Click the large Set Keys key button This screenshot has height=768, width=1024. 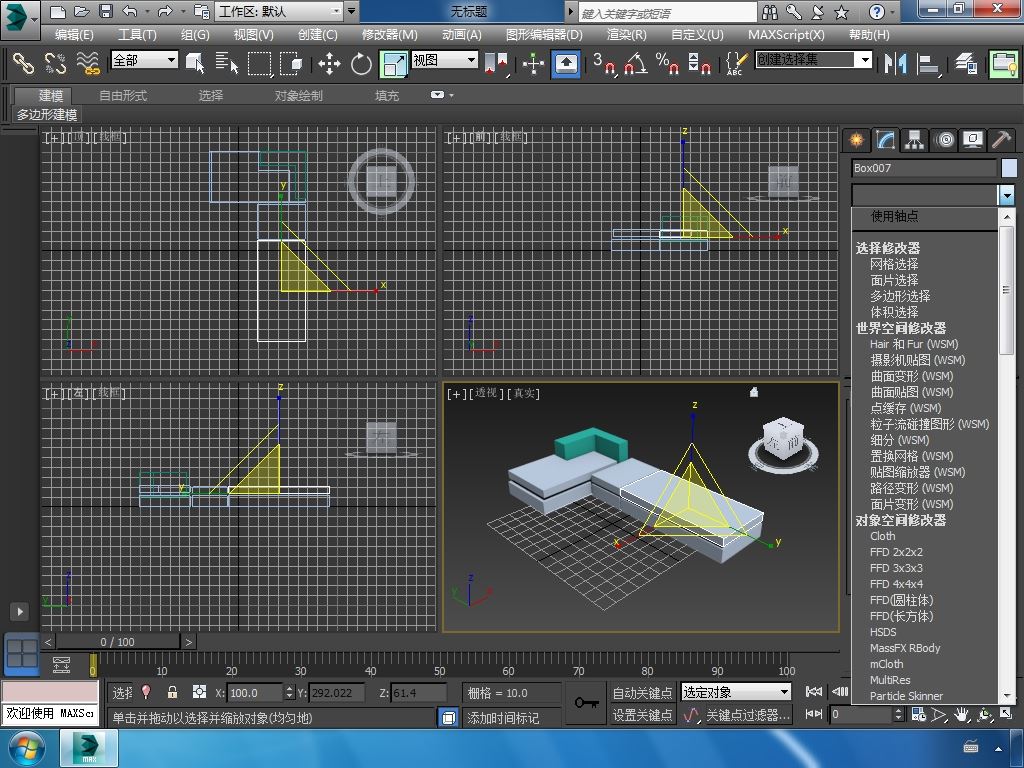click(x=586, y=703)
